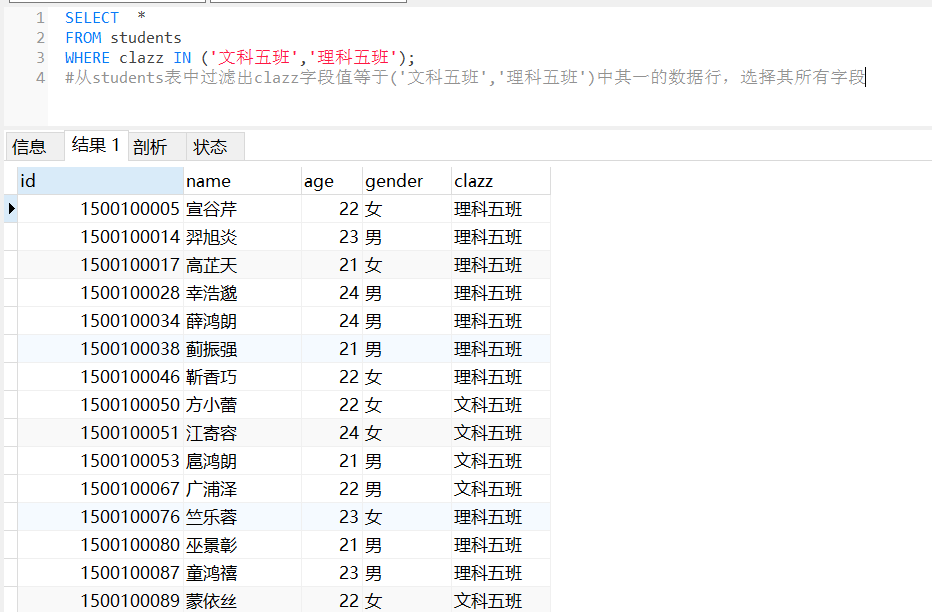Select name cell 方小蕾

pyautogui.click(x=242, y=405)
